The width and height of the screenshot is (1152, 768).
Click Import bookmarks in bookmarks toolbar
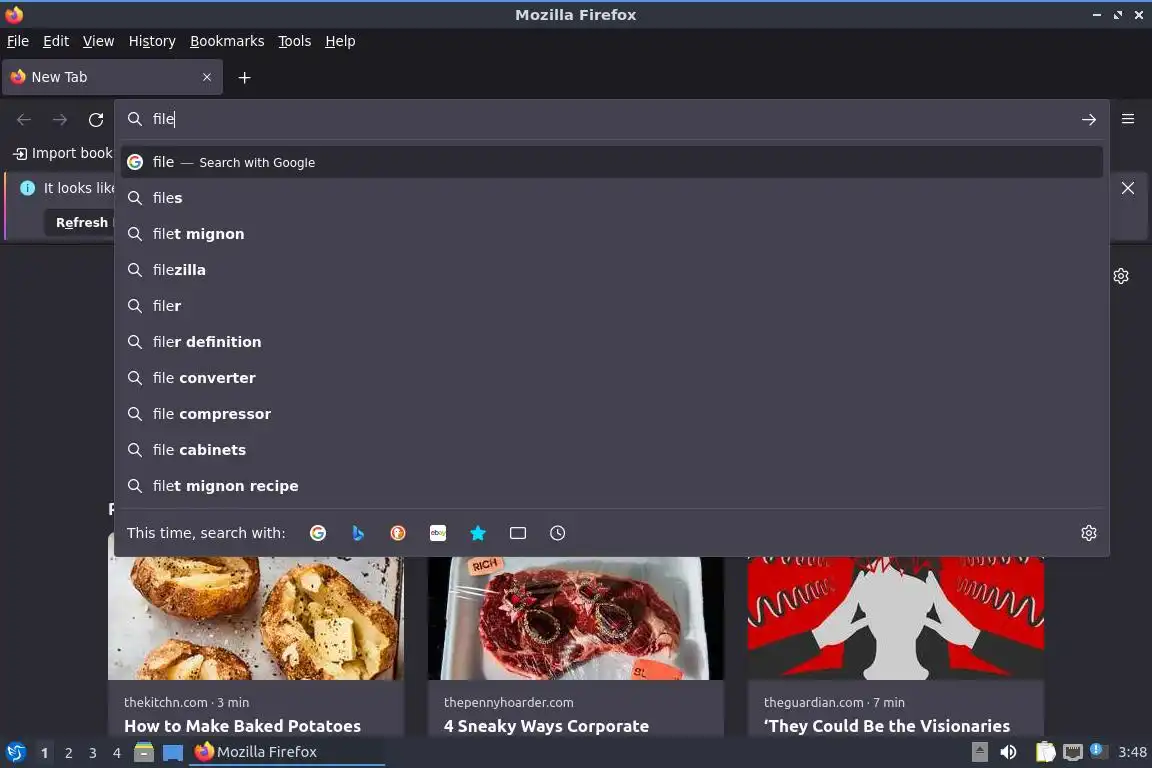[63, 154]
